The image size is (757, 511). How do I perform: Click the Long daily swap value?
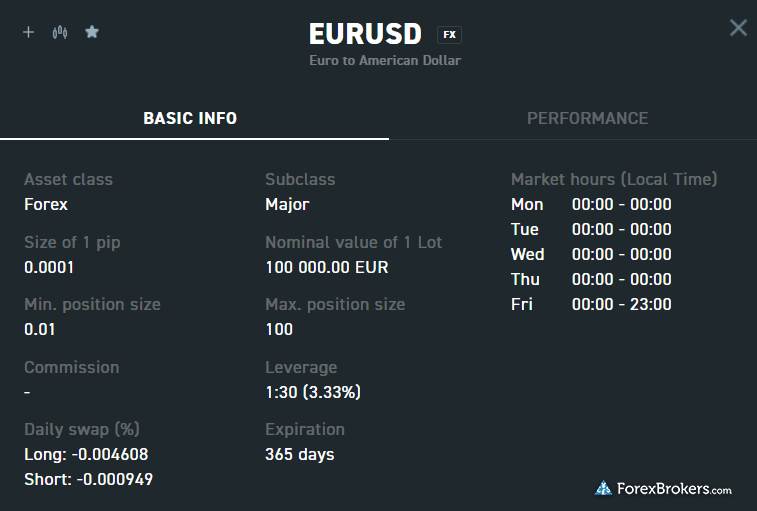tap(86, 454)
